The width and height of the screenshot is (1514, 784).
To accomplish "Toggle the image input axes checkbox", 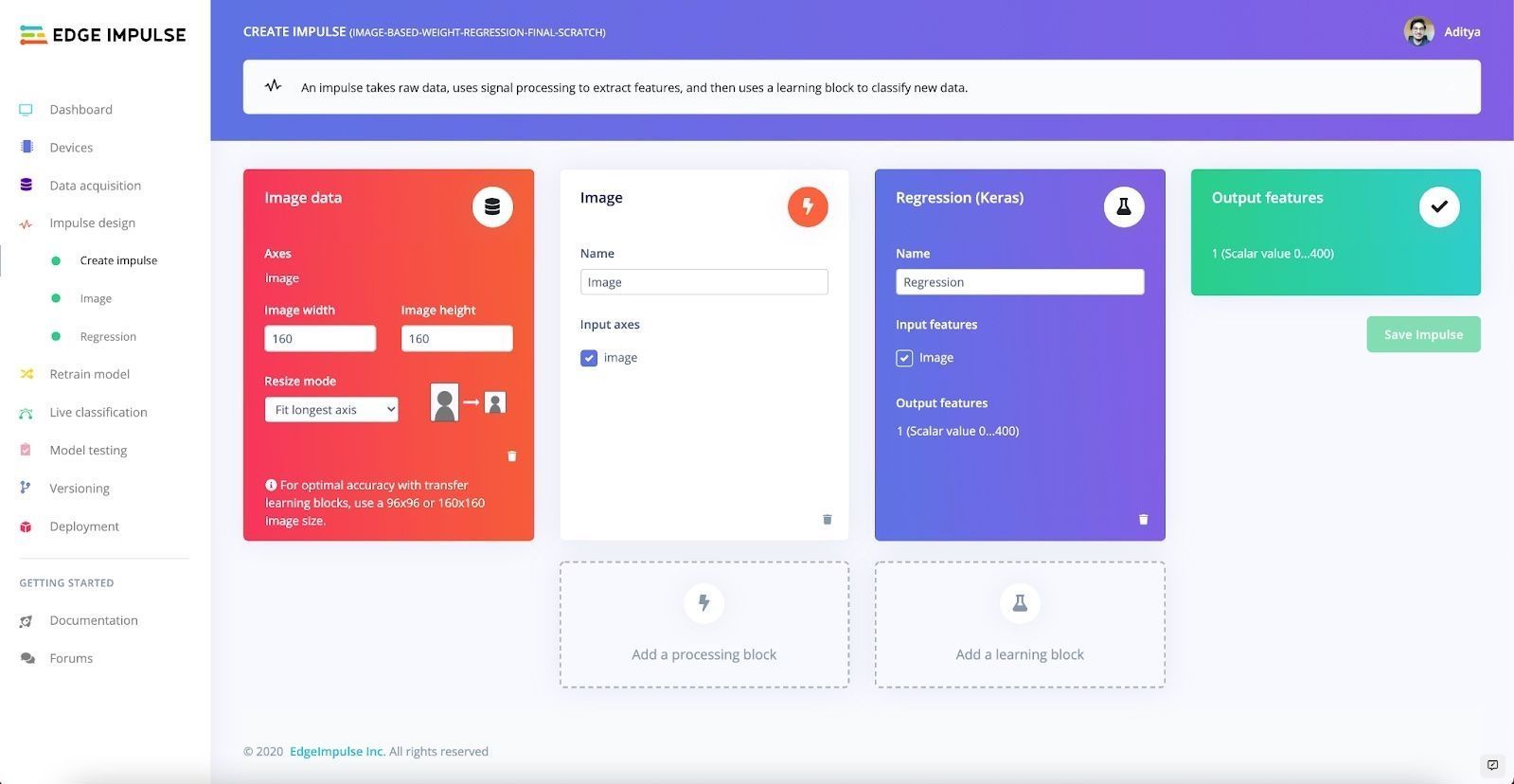I will click(x=589, y=358).
